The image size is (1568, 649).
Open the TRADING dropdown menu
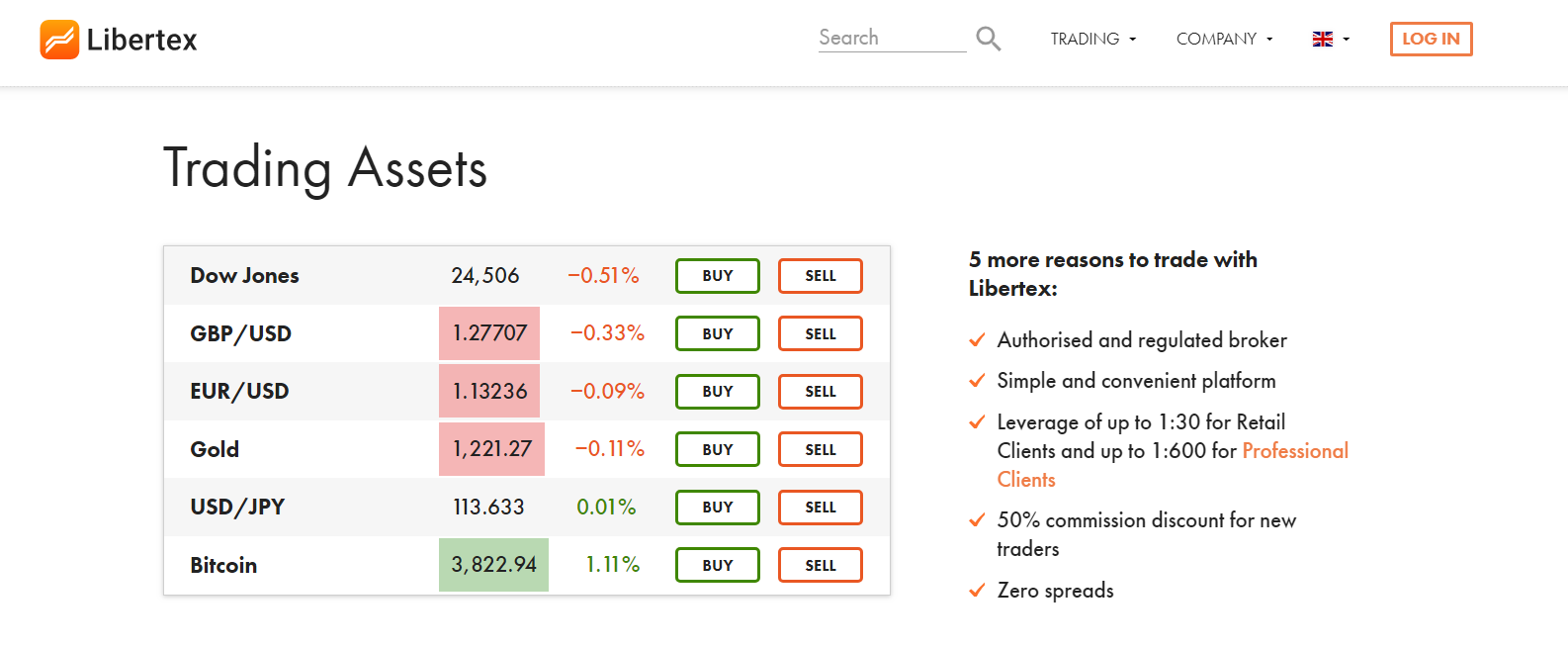(1093, 40)
